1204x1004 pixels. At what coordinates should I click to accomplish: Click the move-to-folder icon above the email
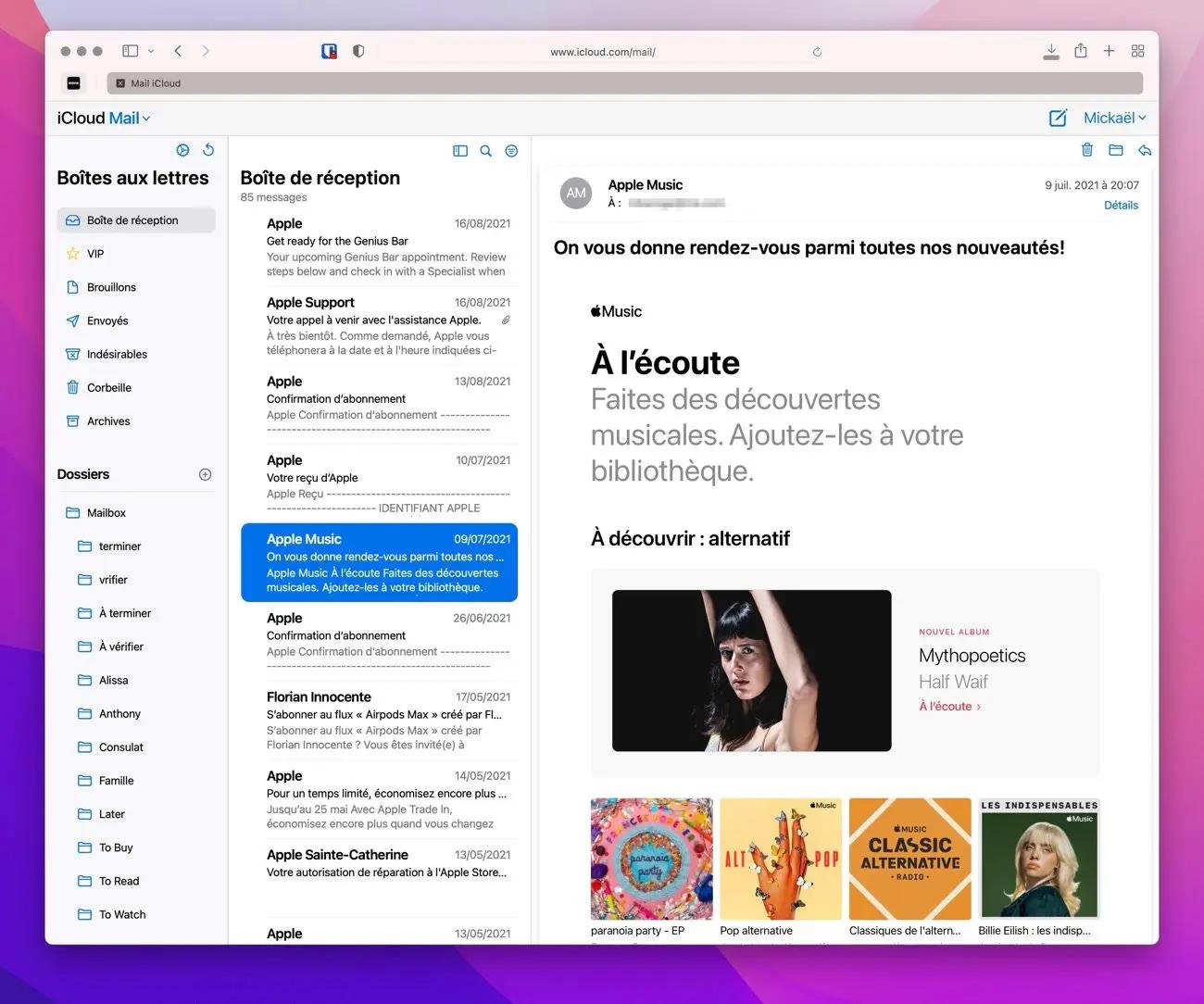tap(1115, 149)
